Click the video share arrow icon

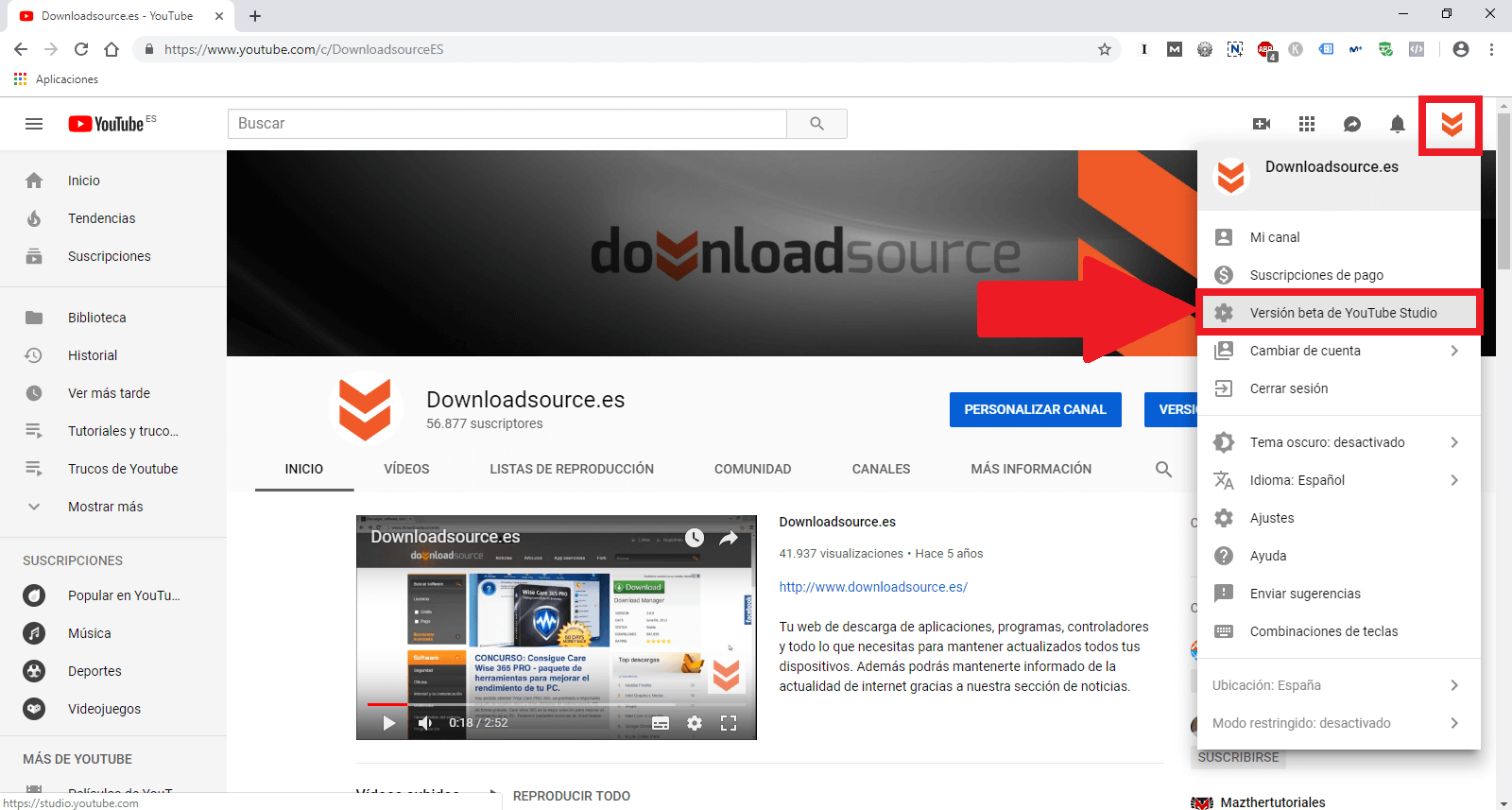(729, 538)
